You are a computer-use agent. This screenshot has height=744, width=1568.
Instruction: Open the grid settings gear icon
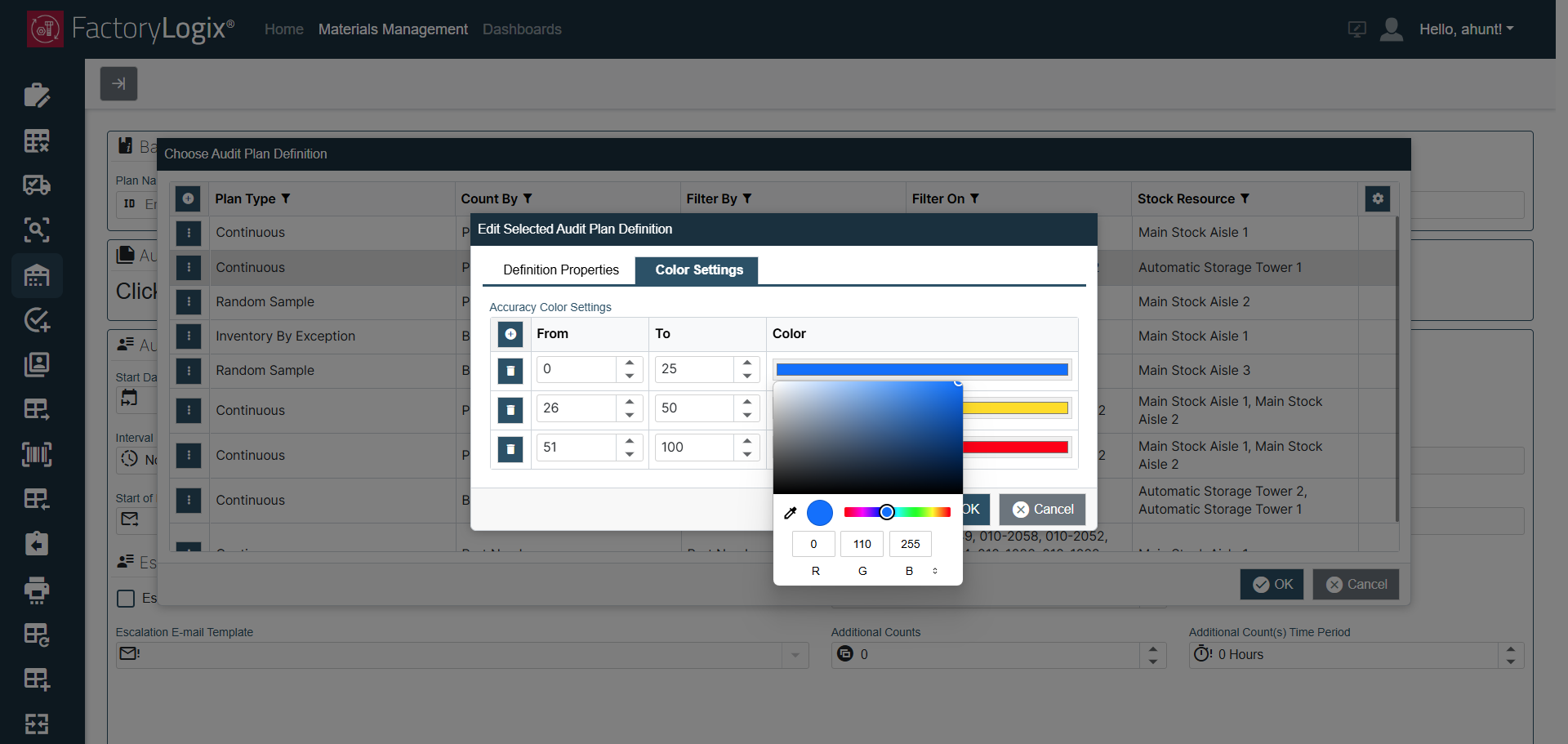pyautogui.click(x=1377, y=198)
